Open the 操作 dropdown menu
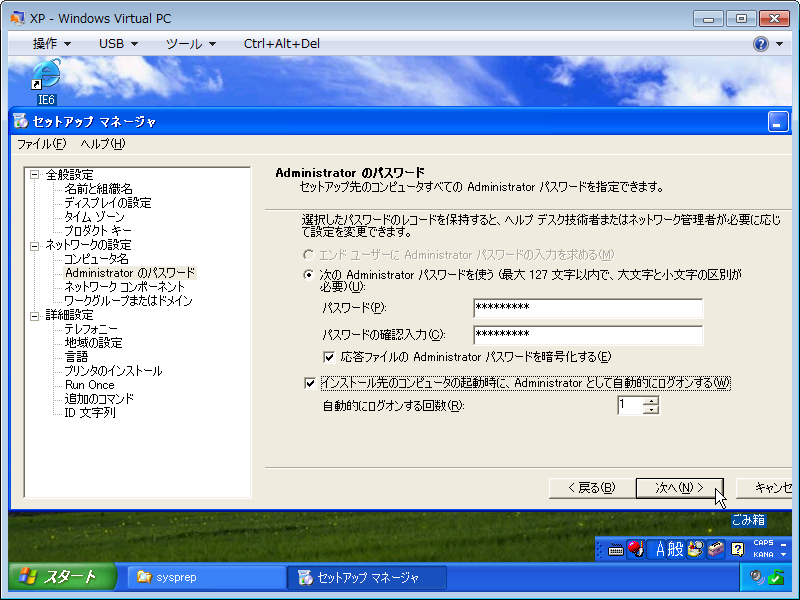 (x=52, y=44)
